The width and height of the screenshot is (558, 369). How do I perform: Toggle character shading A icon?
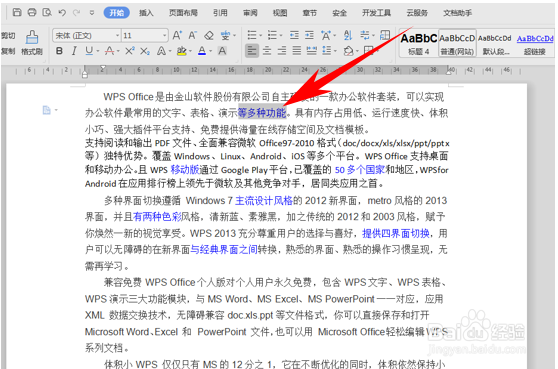click(x=222, y=51)
